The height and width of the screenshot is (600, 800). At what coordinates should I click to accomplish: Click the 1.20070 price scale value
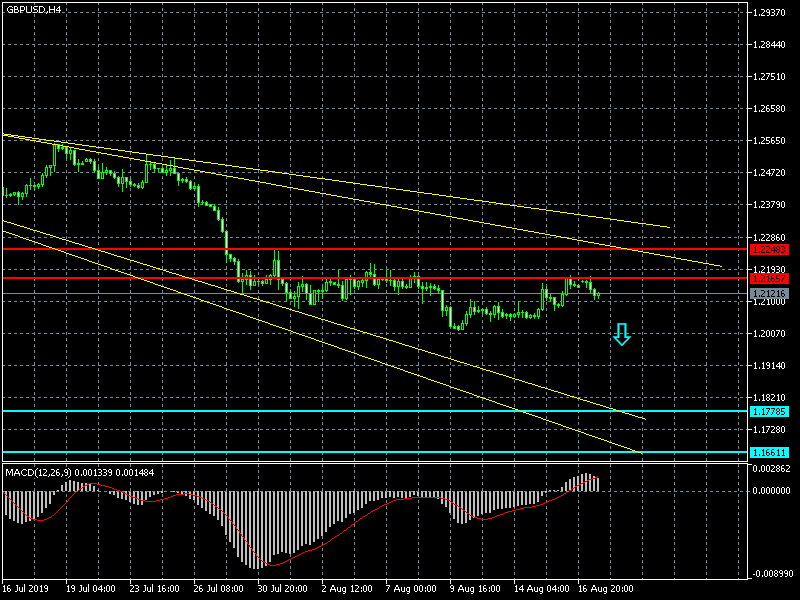(x=774, y=333)
